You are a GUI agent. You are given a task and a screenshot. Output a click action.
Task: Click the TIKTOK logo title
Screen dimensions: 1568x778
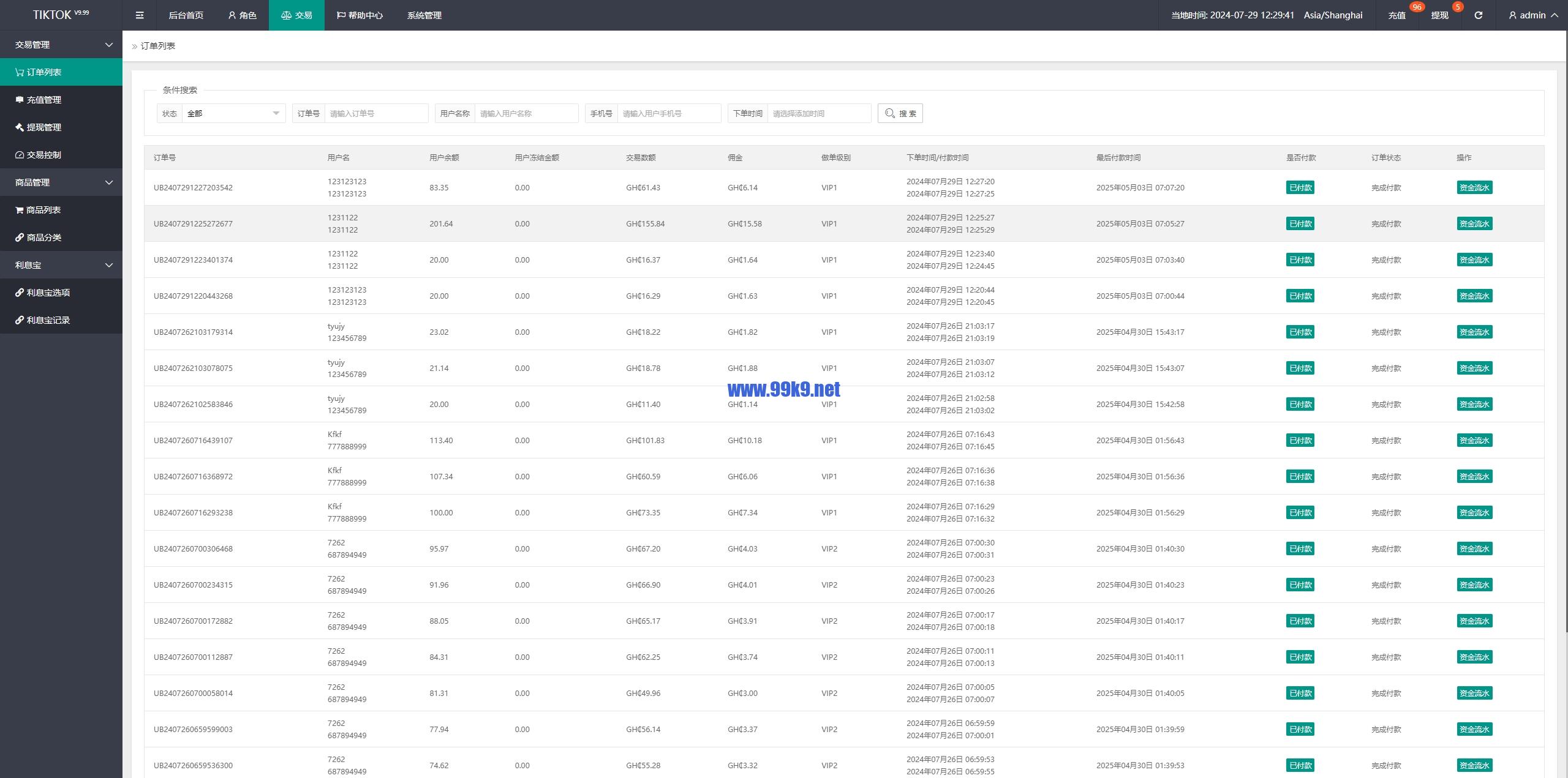pyautogui.click(x=61, y=15)
